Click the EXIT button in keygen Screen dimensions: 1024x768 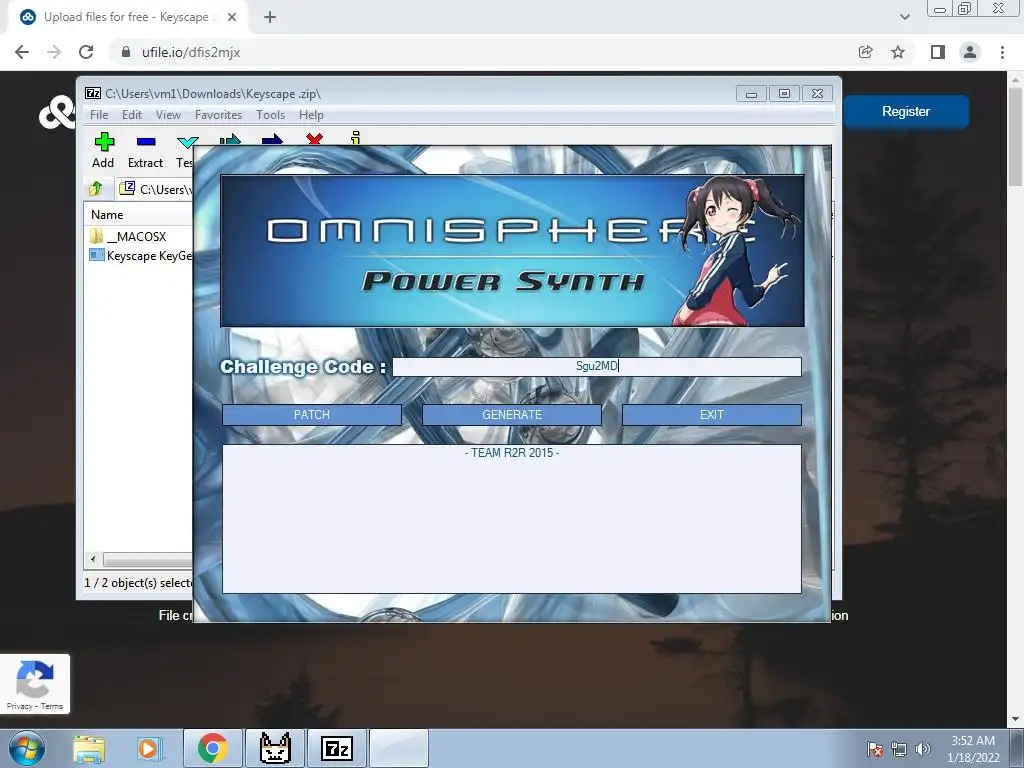(x=711, y=415)
